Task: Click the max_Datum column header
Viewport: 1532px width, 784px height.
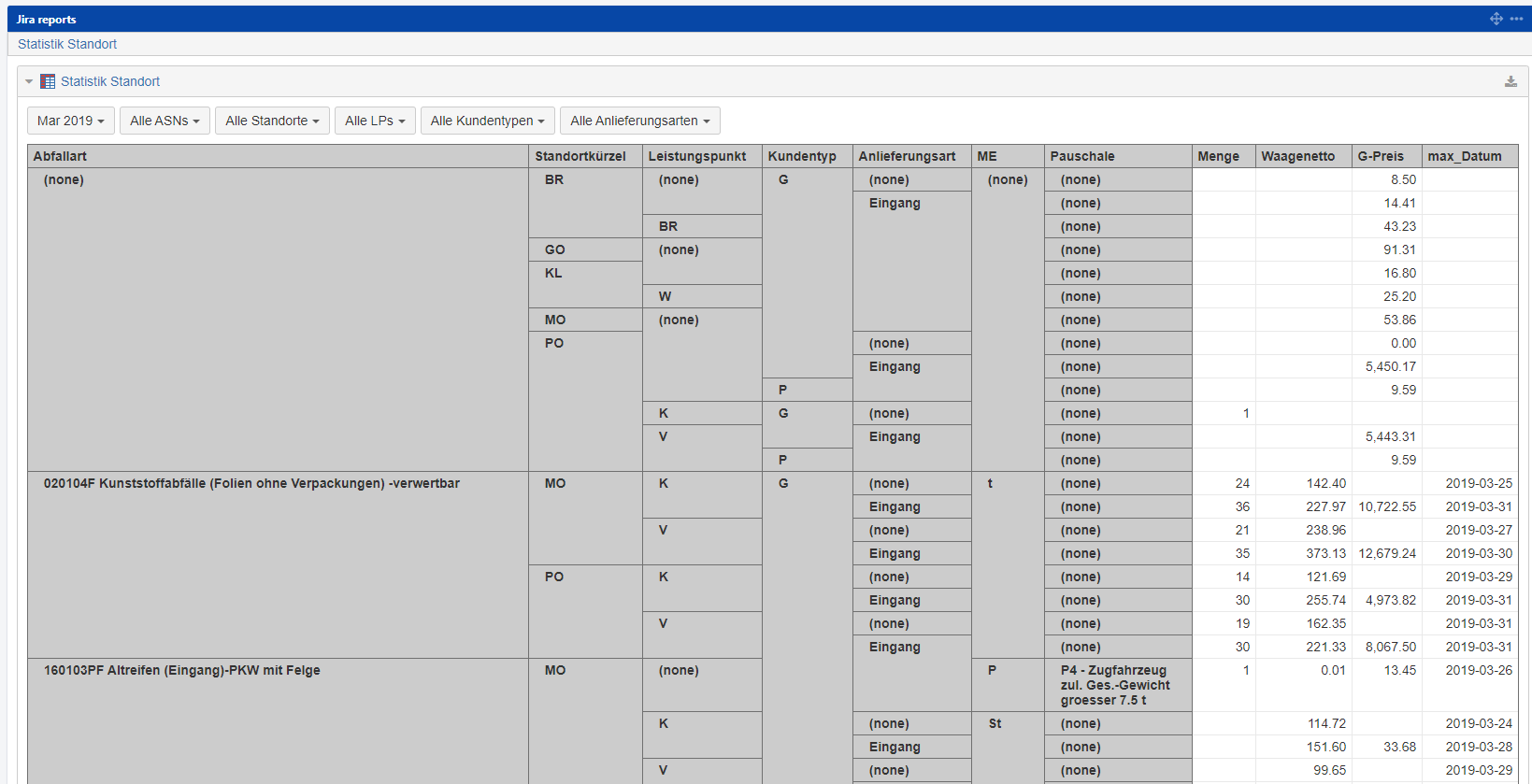Action: pos(1469,156)
